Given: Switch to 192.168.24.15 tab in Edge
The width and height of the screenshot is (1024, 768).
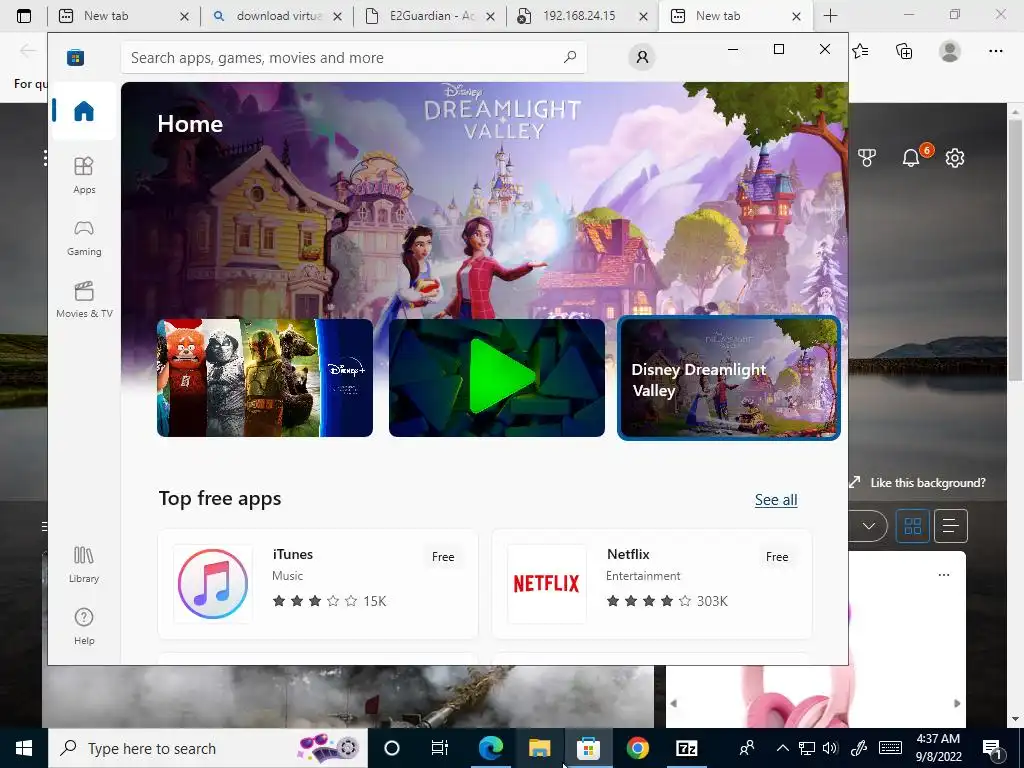Looking at the screenshot, I should pos(583,16).
